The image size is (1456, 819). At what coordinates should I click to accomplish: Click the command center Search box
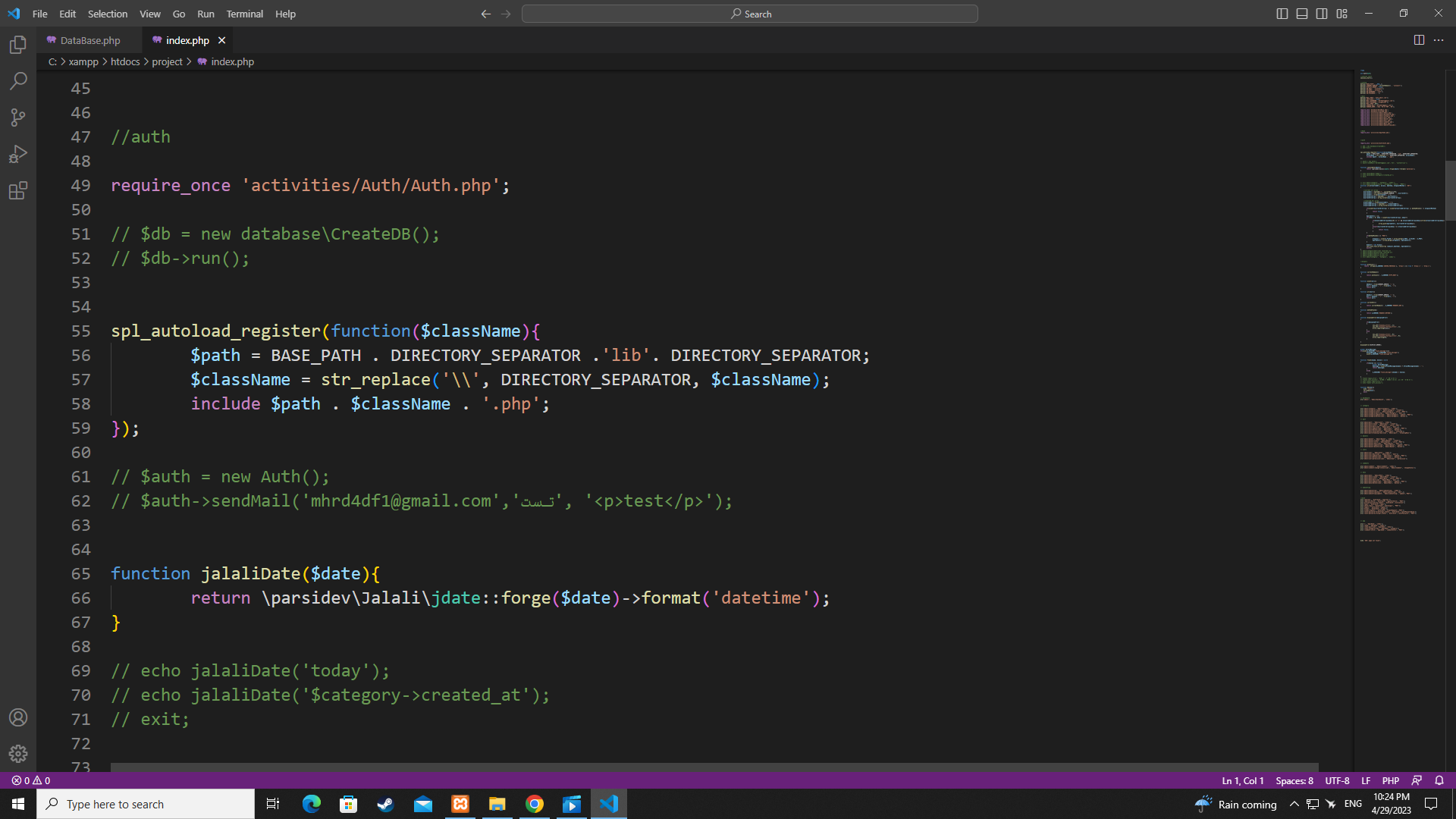749,14
